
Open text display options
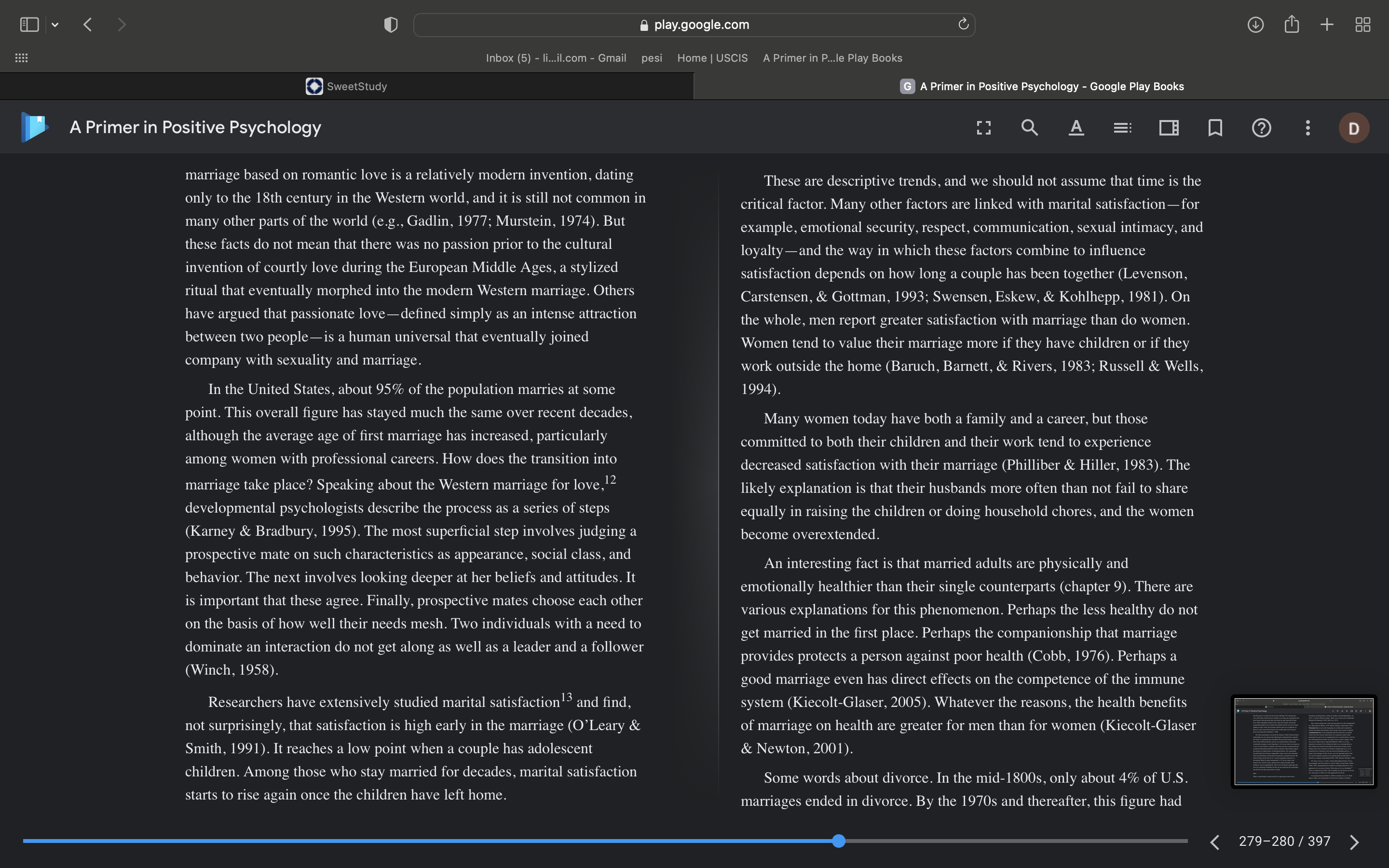pos(1076,127)
